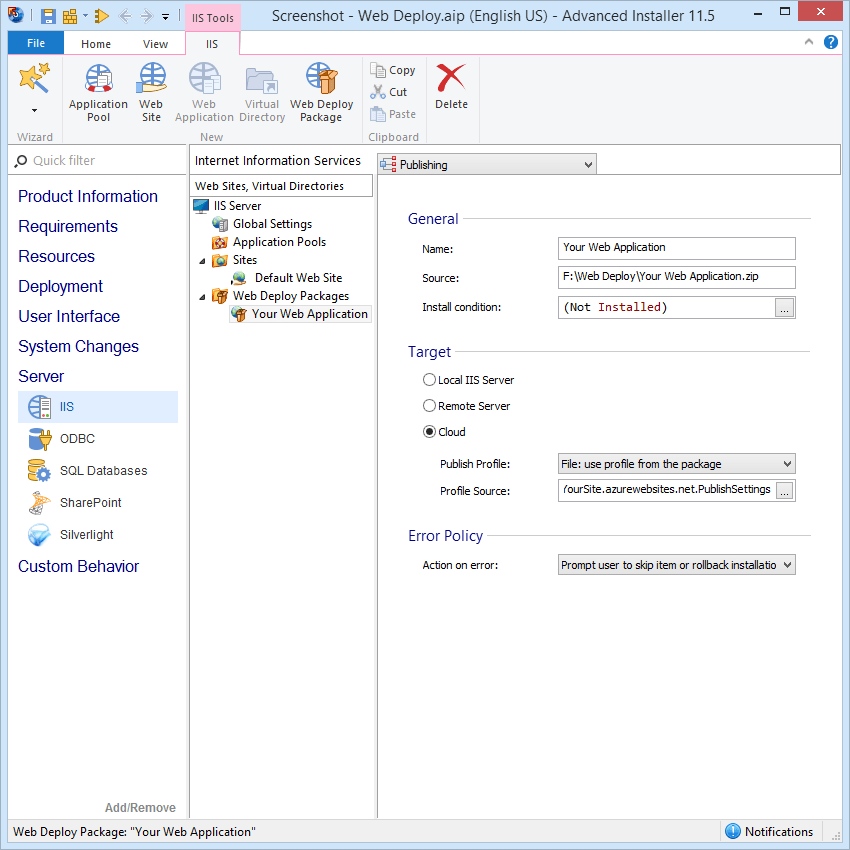850x850 pixels.
Task: Add a Web Deploy Package
Action: [x=321, y=92]
